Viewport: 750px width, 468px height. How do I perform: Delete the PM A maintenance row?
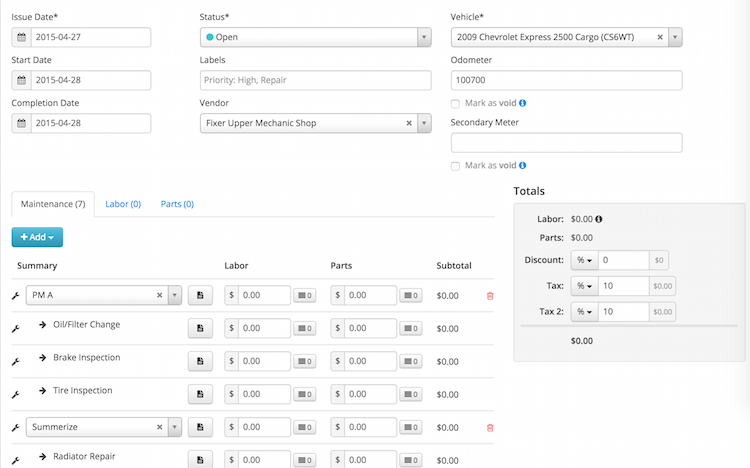tap(490, 296)
